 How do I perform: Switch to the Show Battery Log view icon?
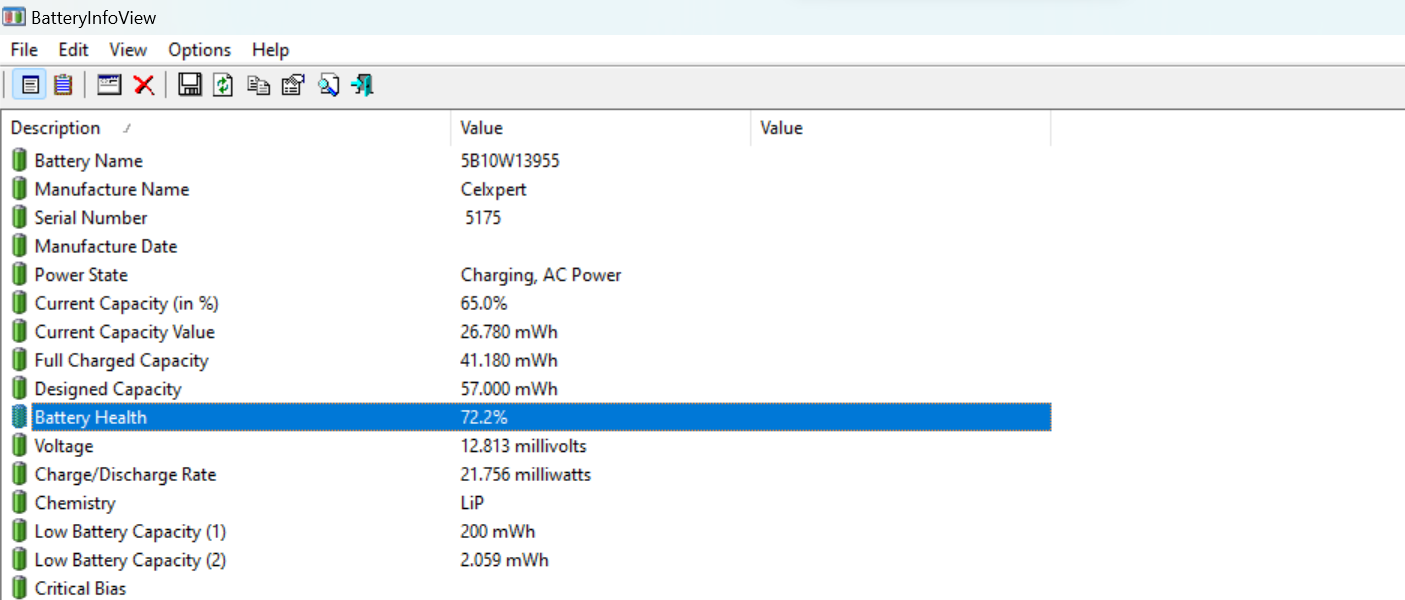tap(63, 85)
